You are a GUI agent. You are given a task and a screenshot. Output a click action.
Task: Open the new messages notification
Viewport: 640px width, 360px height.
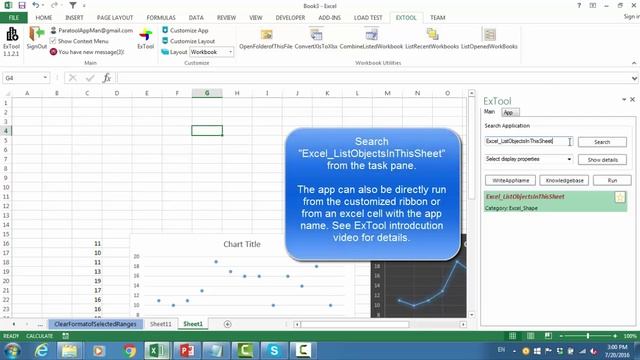(x=87, y=52)
